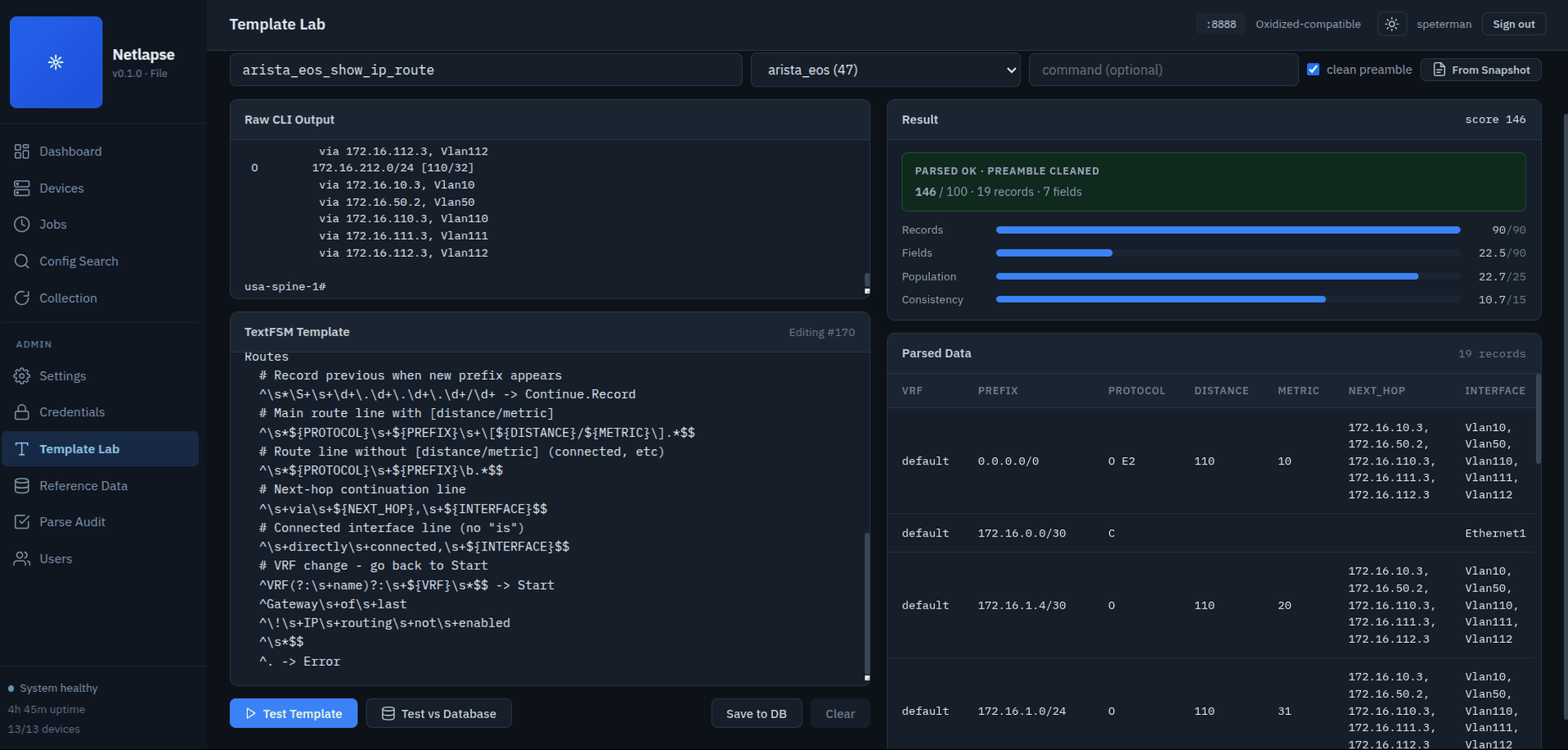Click the template name input field

[x=486, y=70]
